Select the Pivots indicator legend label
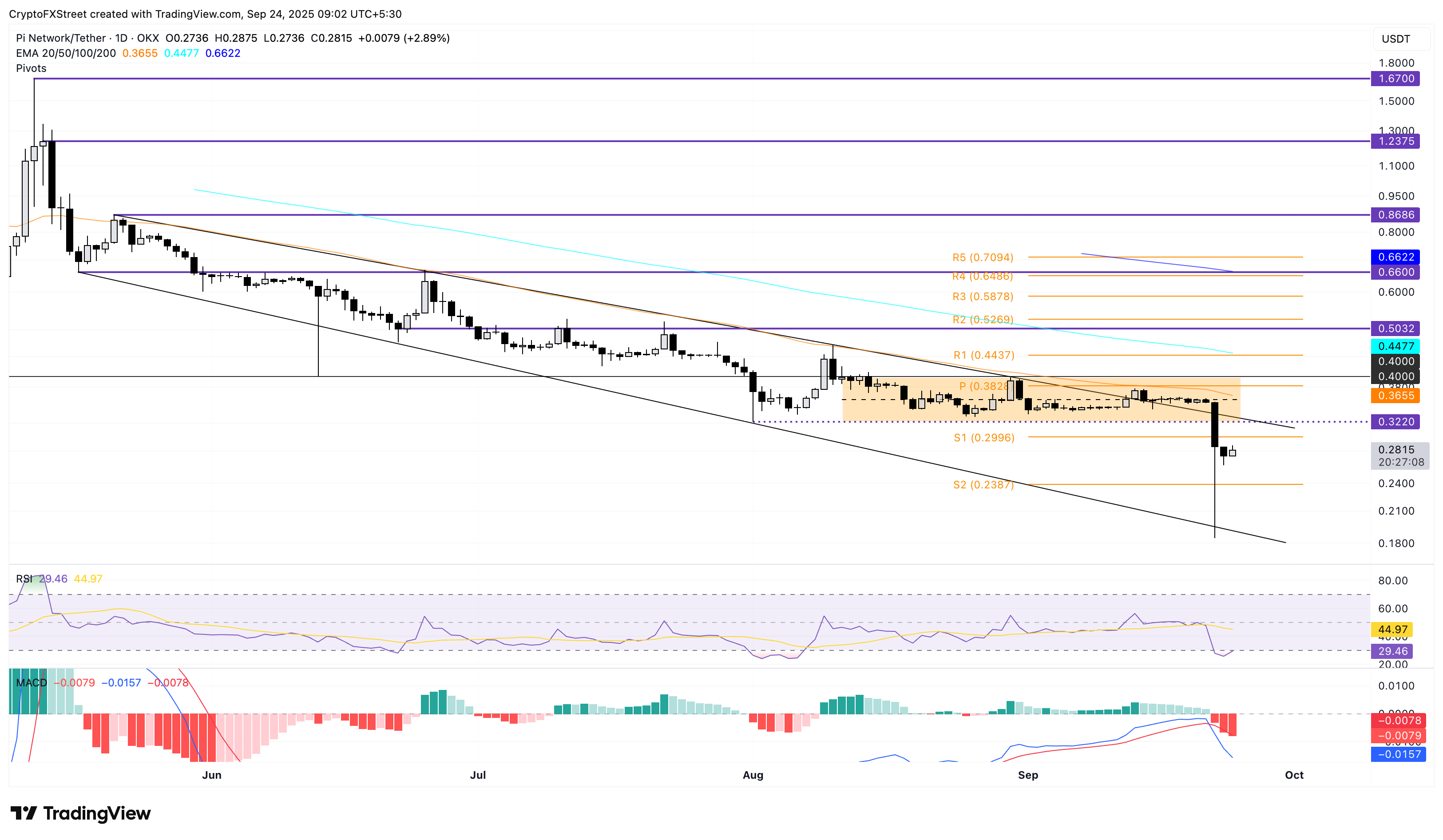 pyautogui.click(x=31, y=68)
